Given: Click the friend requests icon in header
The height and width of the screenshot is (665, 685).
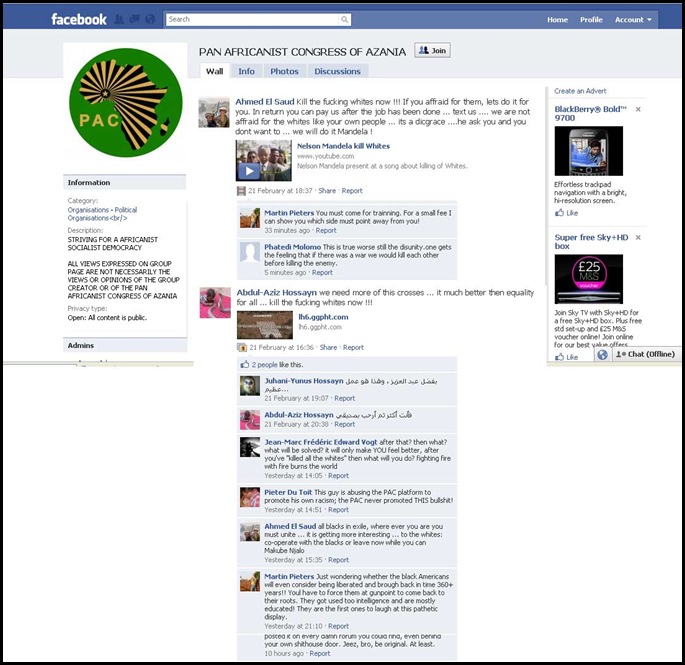Looking at the screenshot, I should point(118,19).
